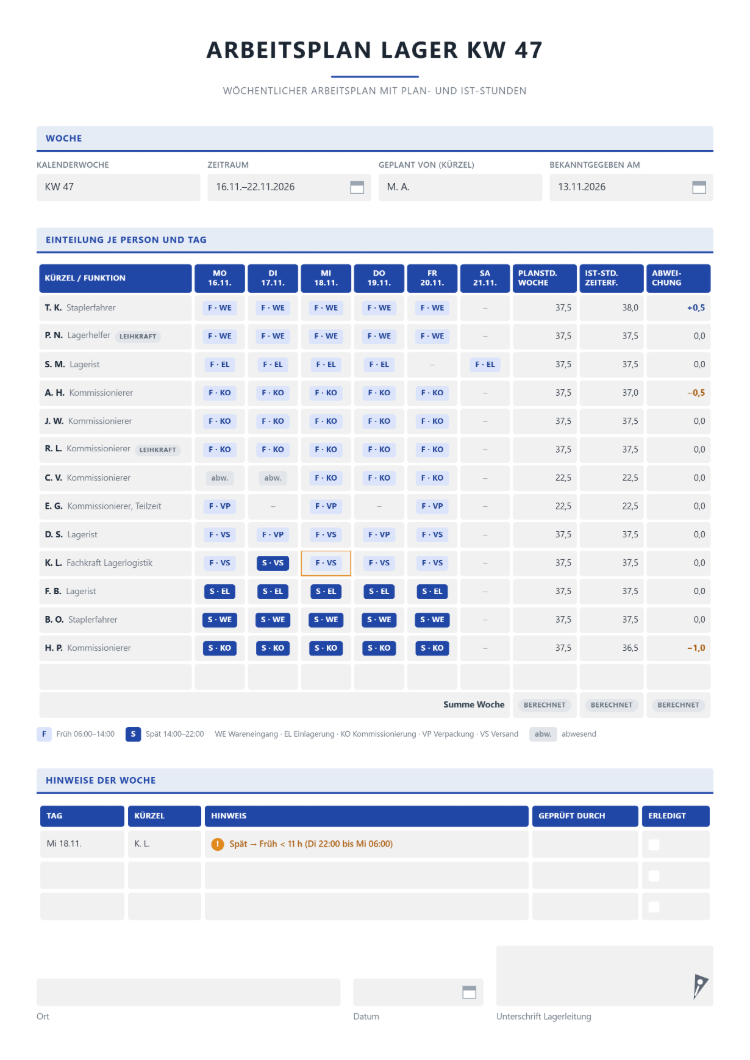Click the S Spät legend badge
750x1060 pixels.
tap(133, 734)
